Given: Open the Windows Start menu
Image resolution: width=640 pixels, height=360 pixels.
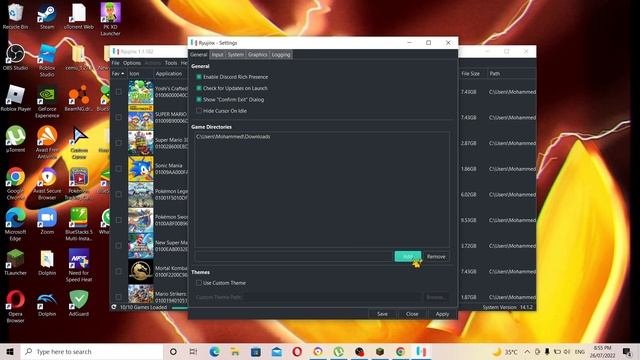Looking at the screenshot, I should click(10, 351).
